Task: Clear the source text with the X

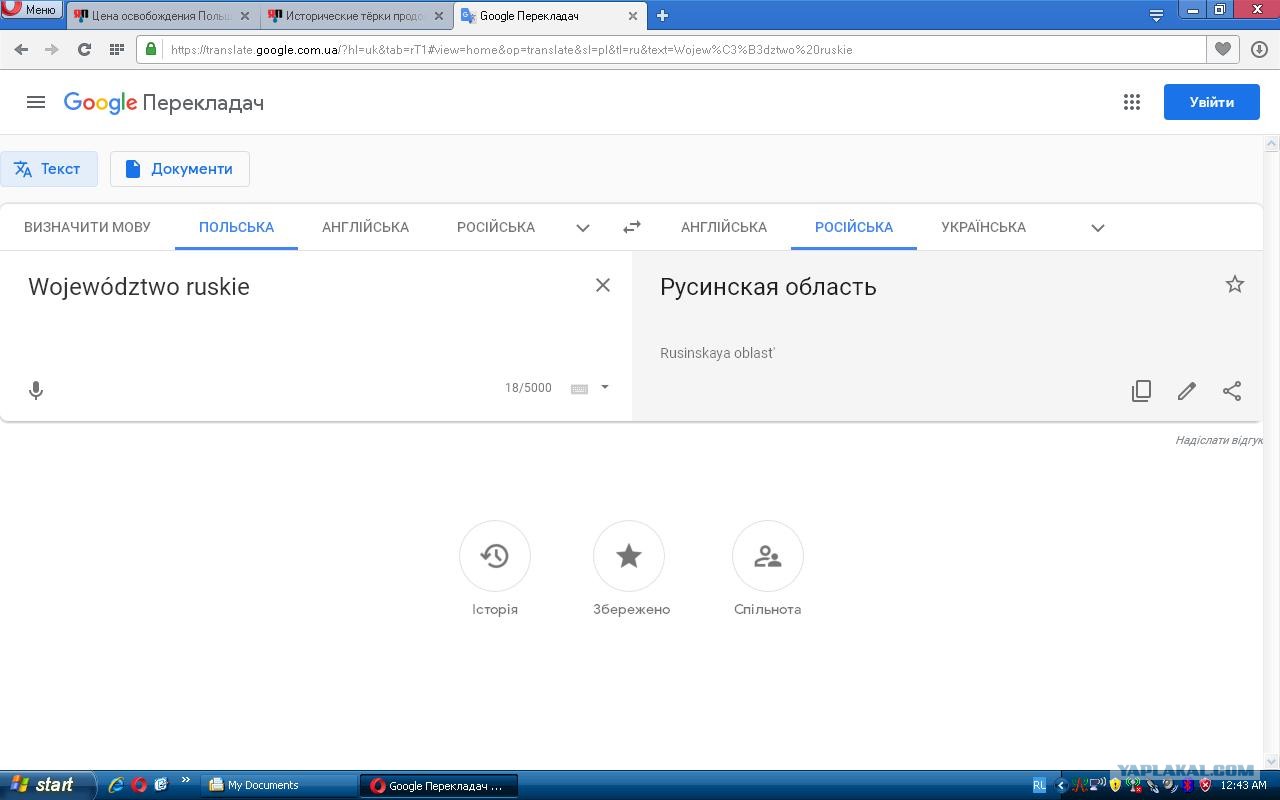Action: coord(603,285)
